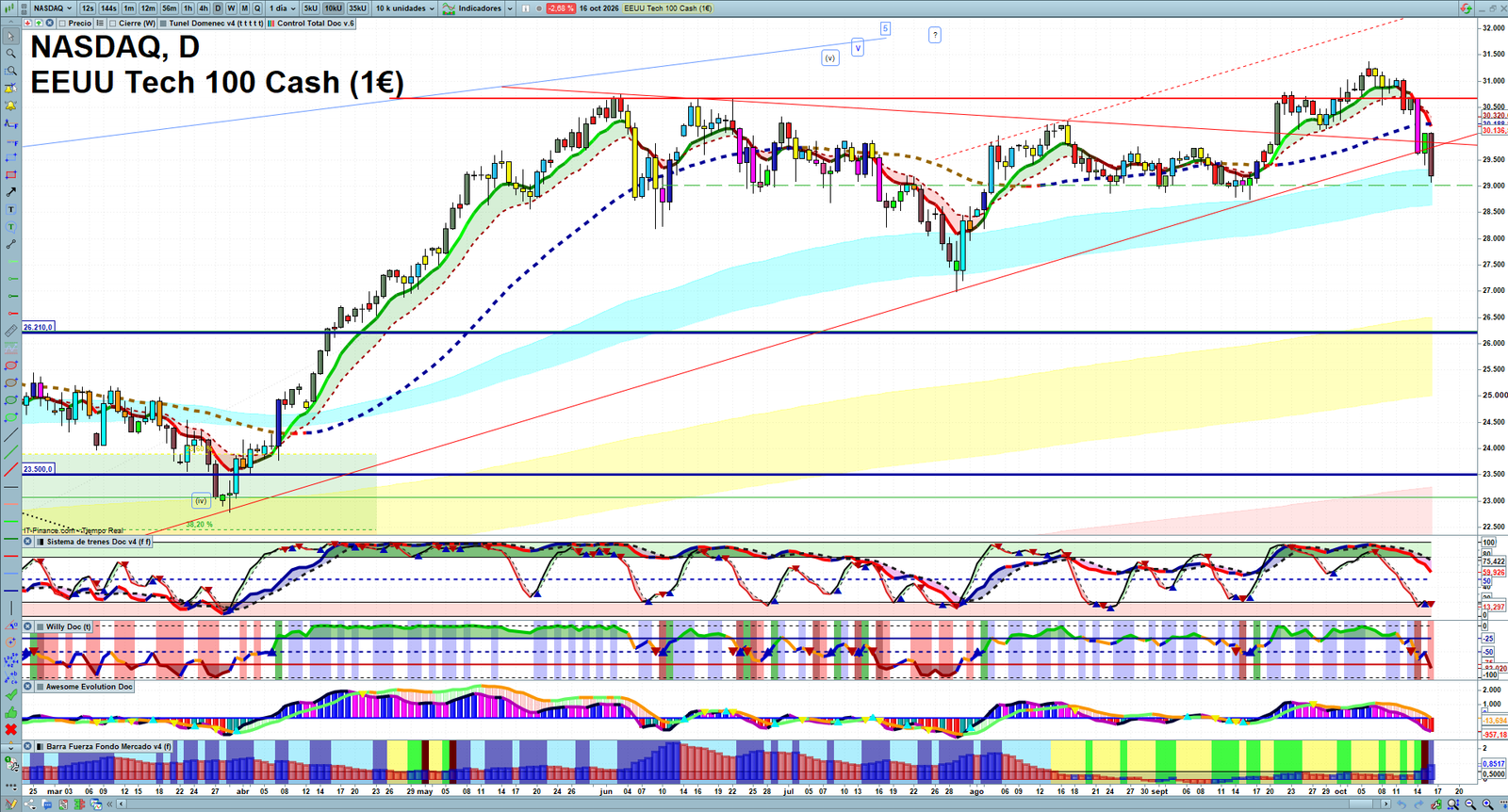The height and width of the screenshot is (812, 1508).
Task: Click the red plus icon beside Precio
Action: [x=27, y=24]
